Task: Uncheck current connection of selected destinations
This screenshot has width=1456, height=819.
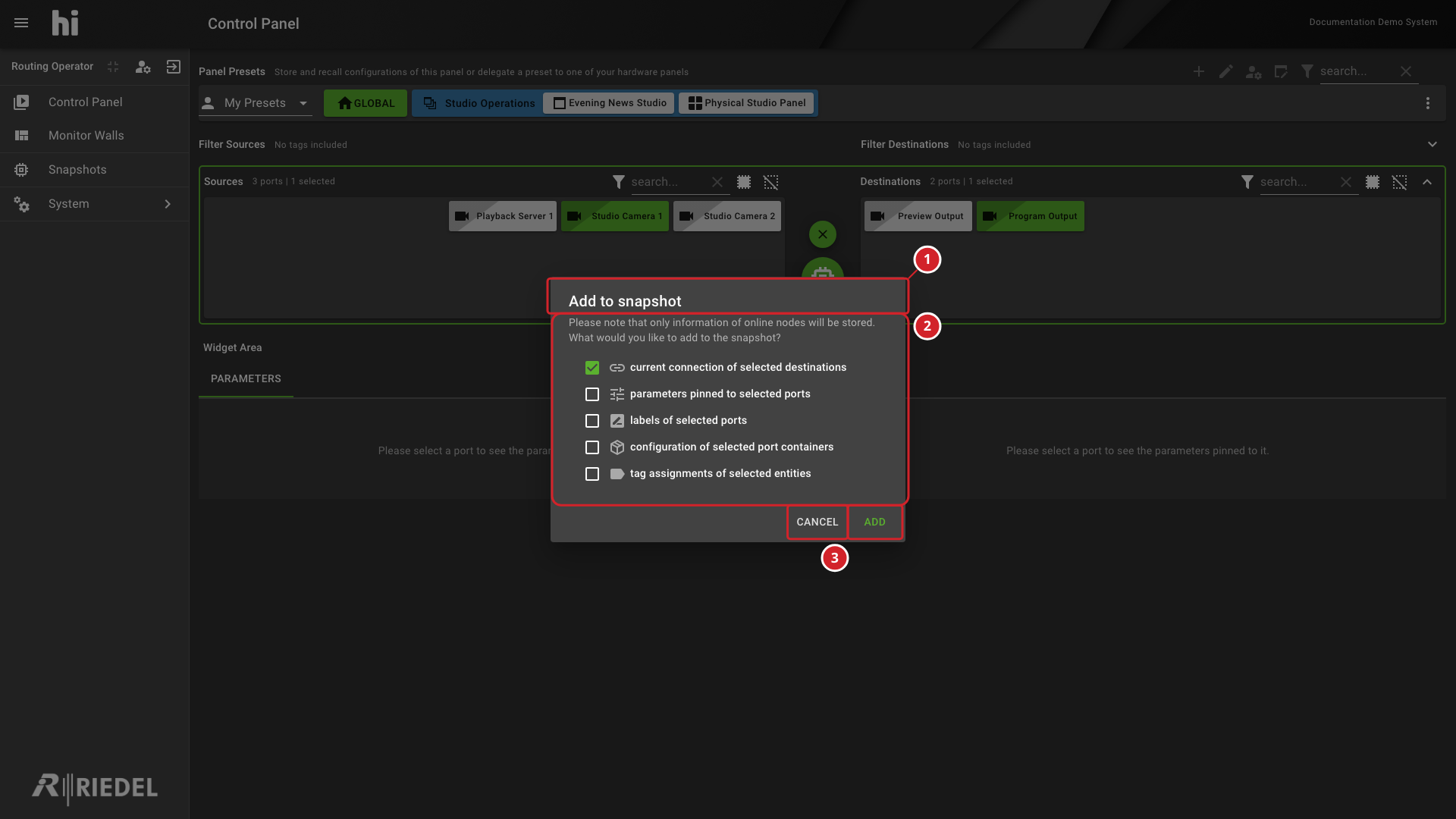Action: click(x=592, y=368)
